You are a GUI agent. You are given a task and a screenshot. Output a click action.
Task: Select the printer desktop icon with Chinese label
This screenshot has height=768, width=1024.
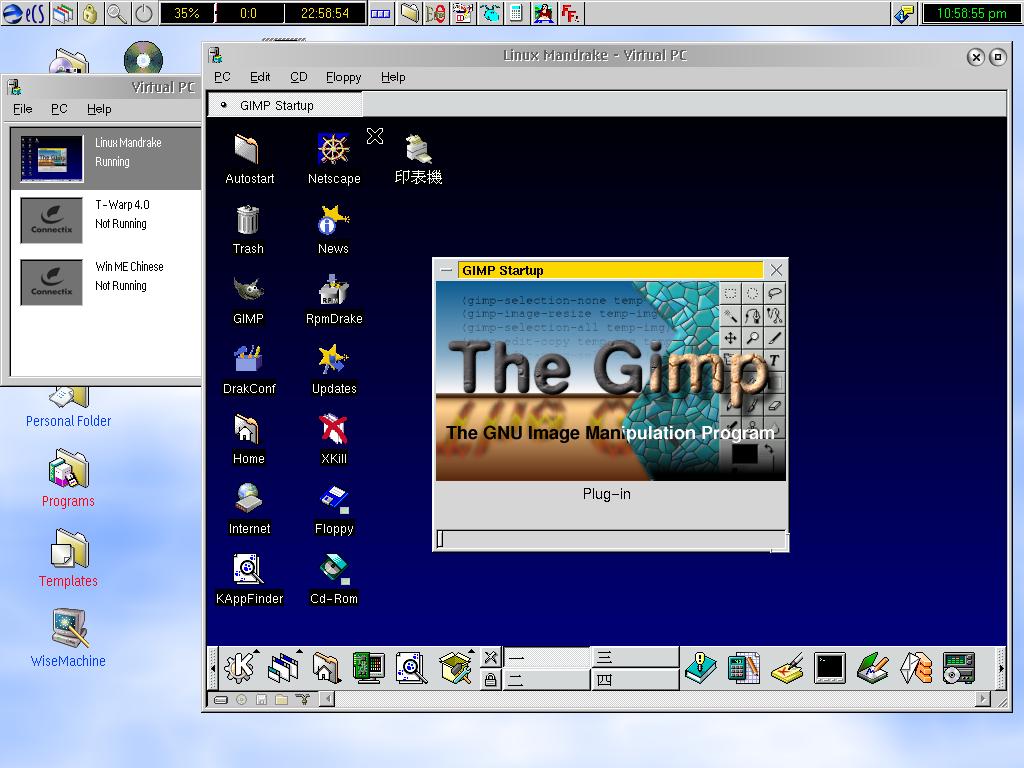pyautogui.click(x=419, y=159)
